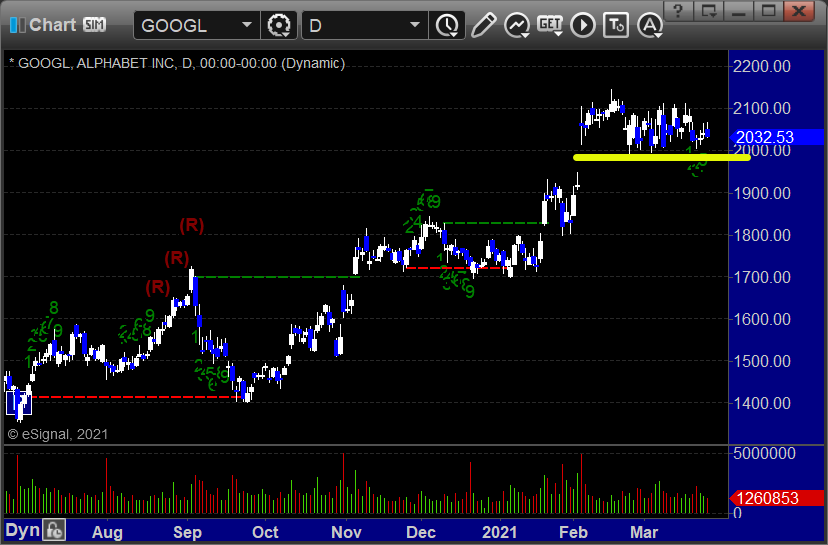Viewport: 828px width, 545px height.
Task: Click the green dashed line near 1700
Action: (278, 277)
